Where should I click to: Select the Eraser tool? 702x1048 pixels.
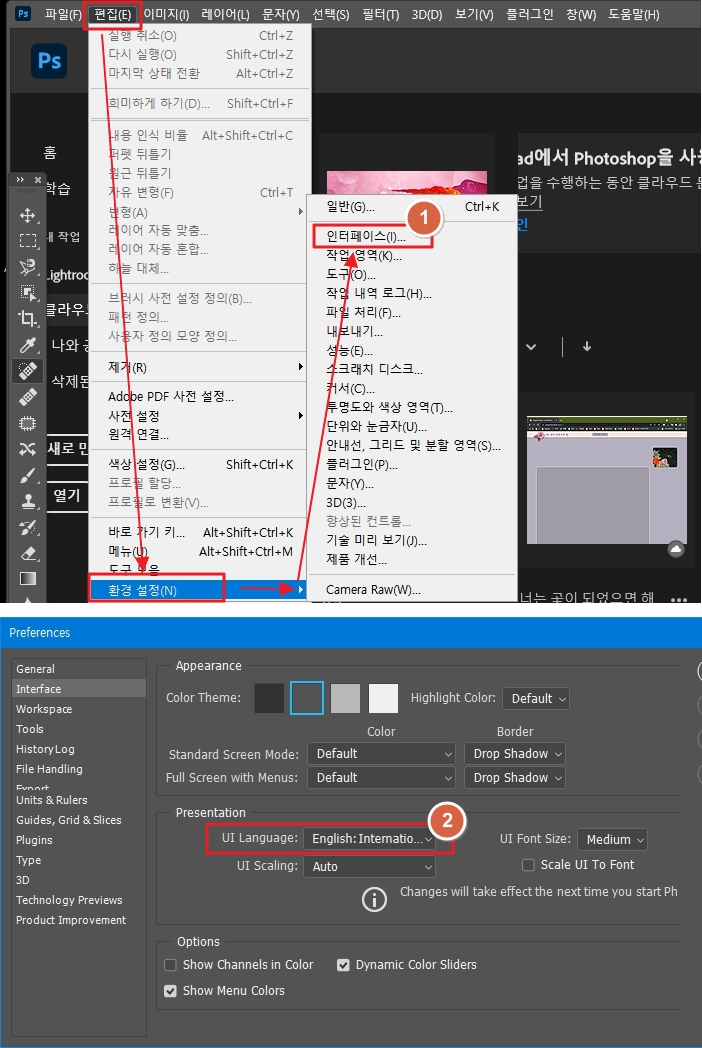[x=27, y=553]
